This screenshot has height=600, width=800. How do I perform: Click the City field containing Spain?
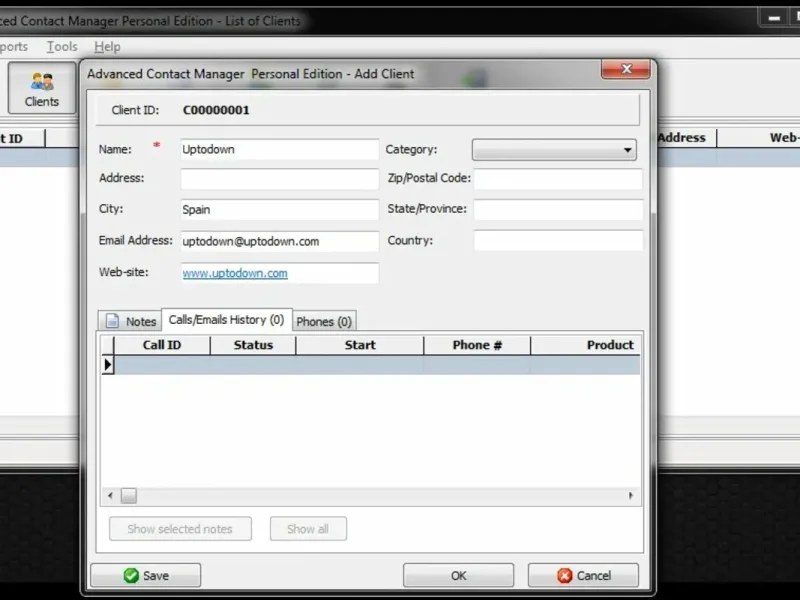[x=280, y=210]
